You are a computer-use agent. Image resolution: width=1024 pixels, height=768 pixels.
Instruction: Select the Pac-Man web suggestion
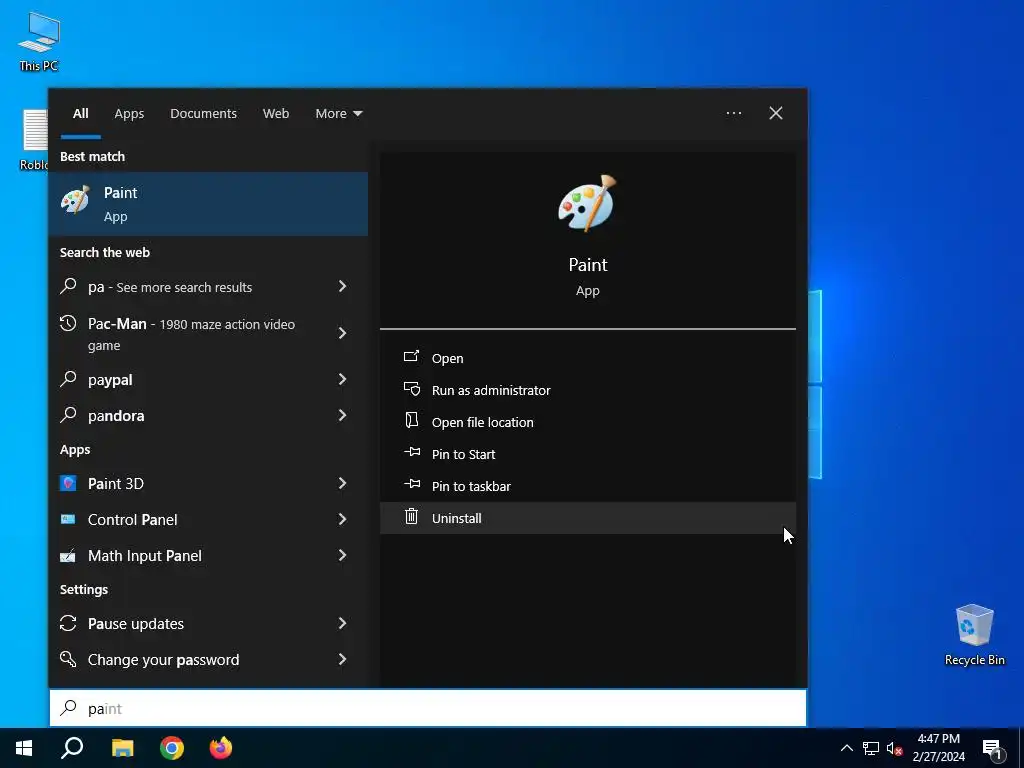click(208, 334)
